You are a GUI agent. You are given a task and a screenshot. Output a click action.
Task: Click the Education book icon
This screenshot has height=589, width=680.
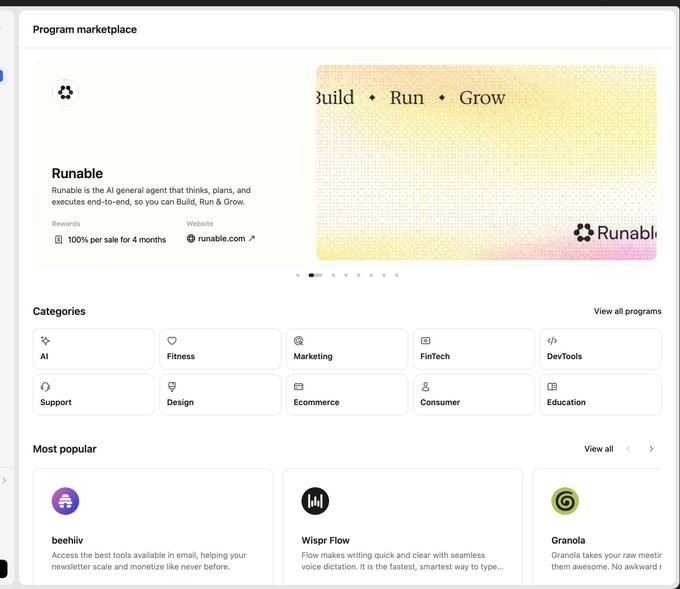pos(552,386)
